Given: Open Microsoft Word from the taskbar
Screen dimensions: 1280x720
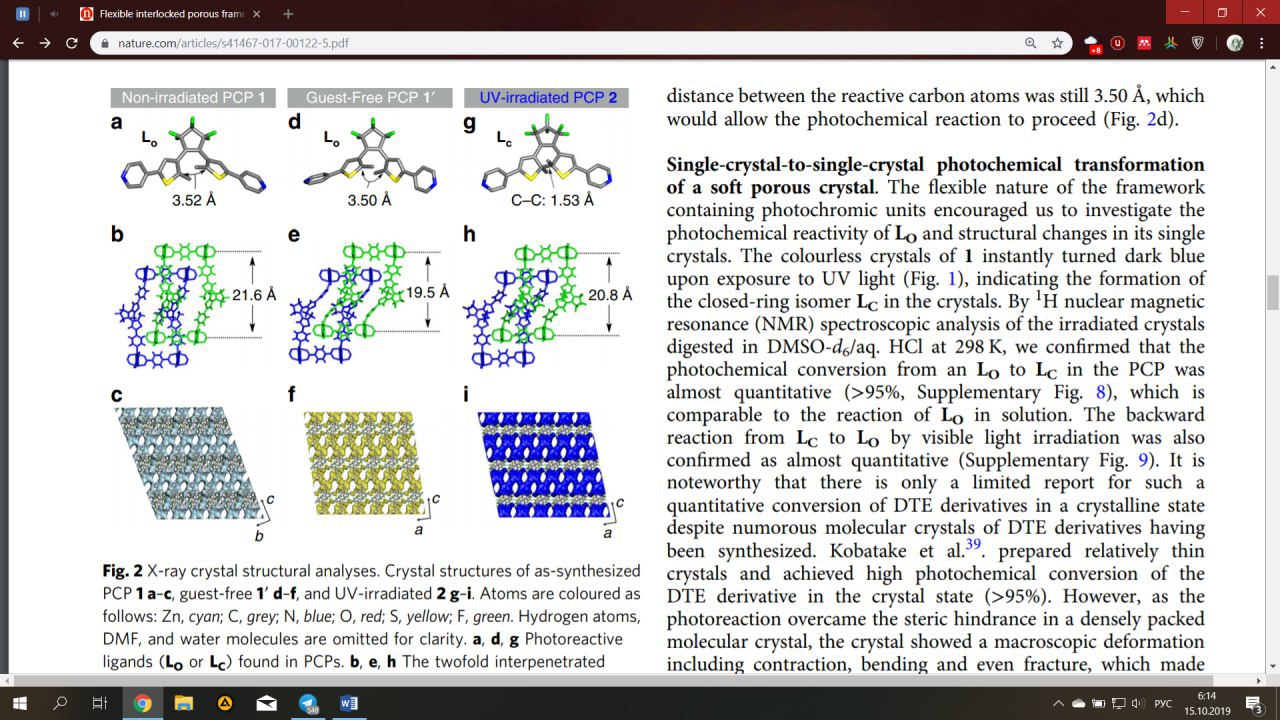Looking at the screenshot, I should (349, 703).
